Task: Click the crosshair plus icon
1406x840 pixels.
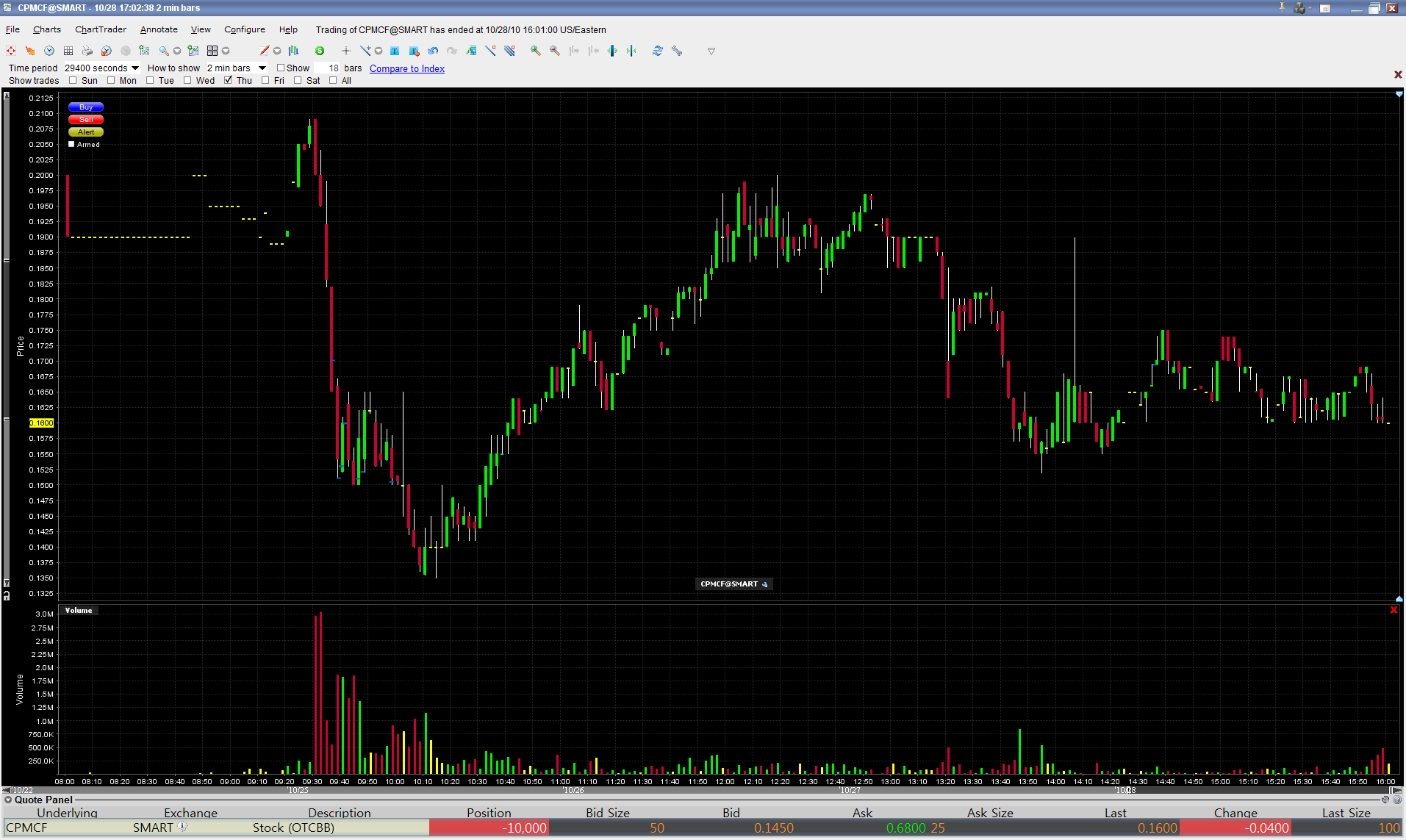Action: pos(345,51)
